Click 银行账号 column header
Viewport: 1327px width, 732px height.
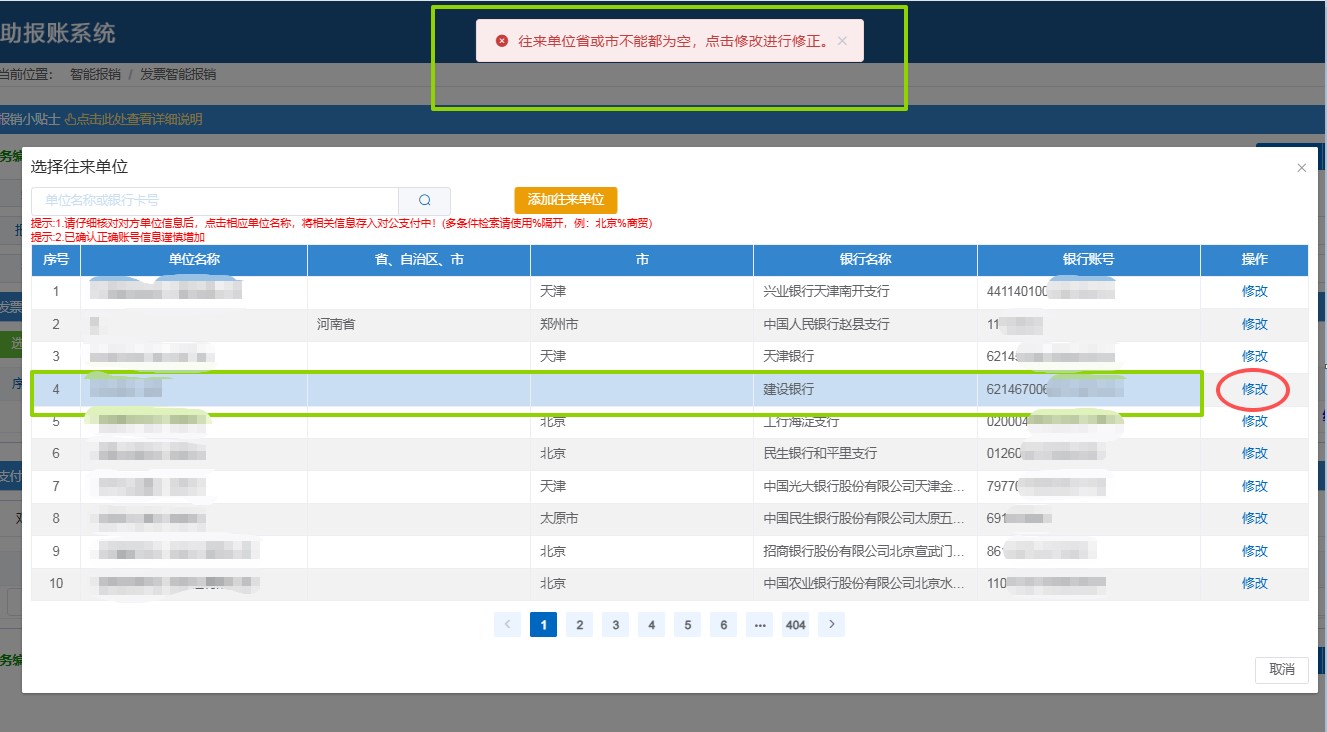(1088, 260)
